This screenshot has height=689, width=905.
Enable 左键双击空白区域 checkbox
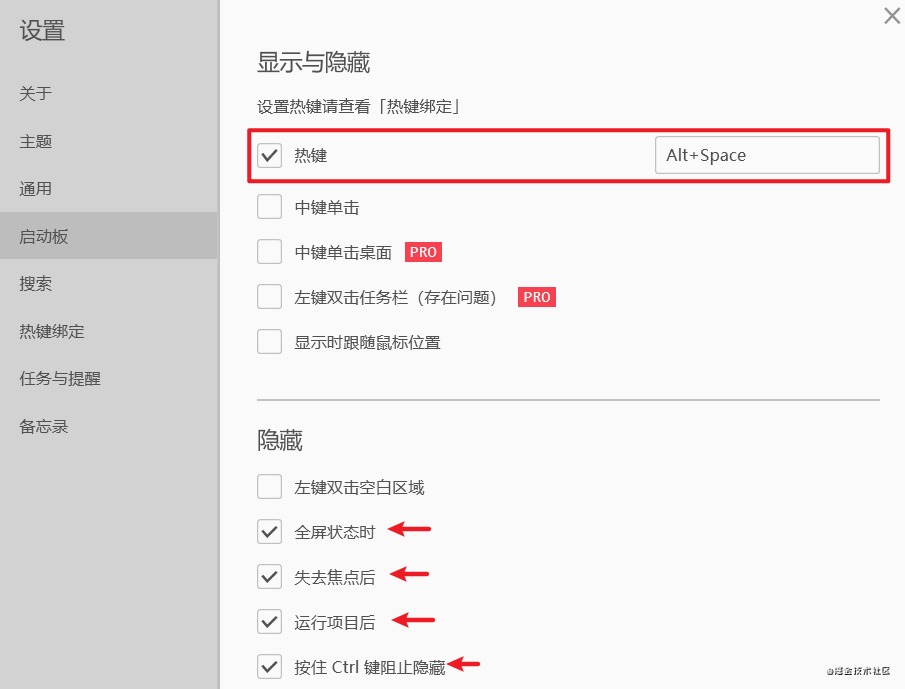point(270,487)
